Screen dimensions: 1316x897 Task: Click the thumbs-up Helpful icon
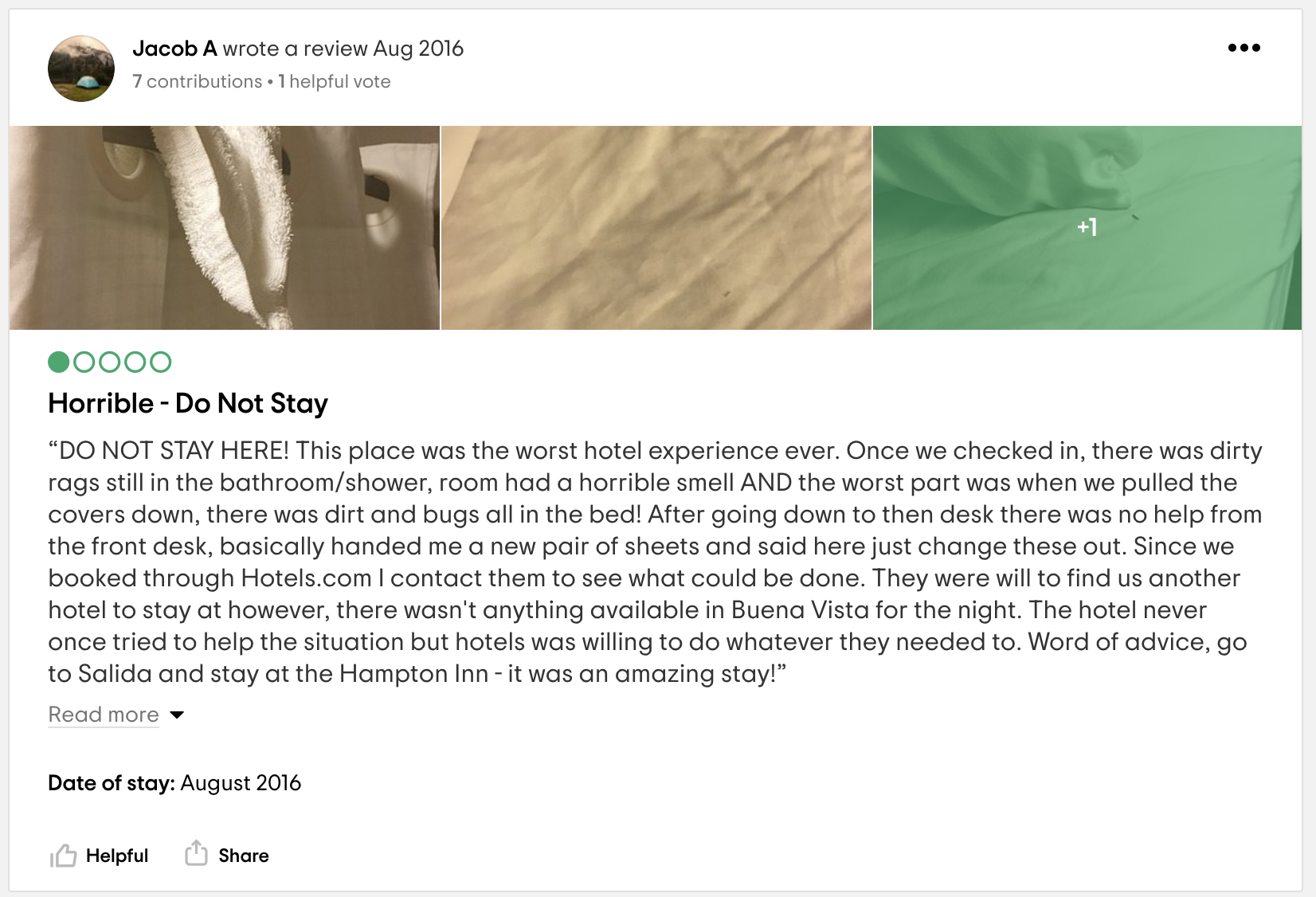pyautogui.click(x=63, y=856)
